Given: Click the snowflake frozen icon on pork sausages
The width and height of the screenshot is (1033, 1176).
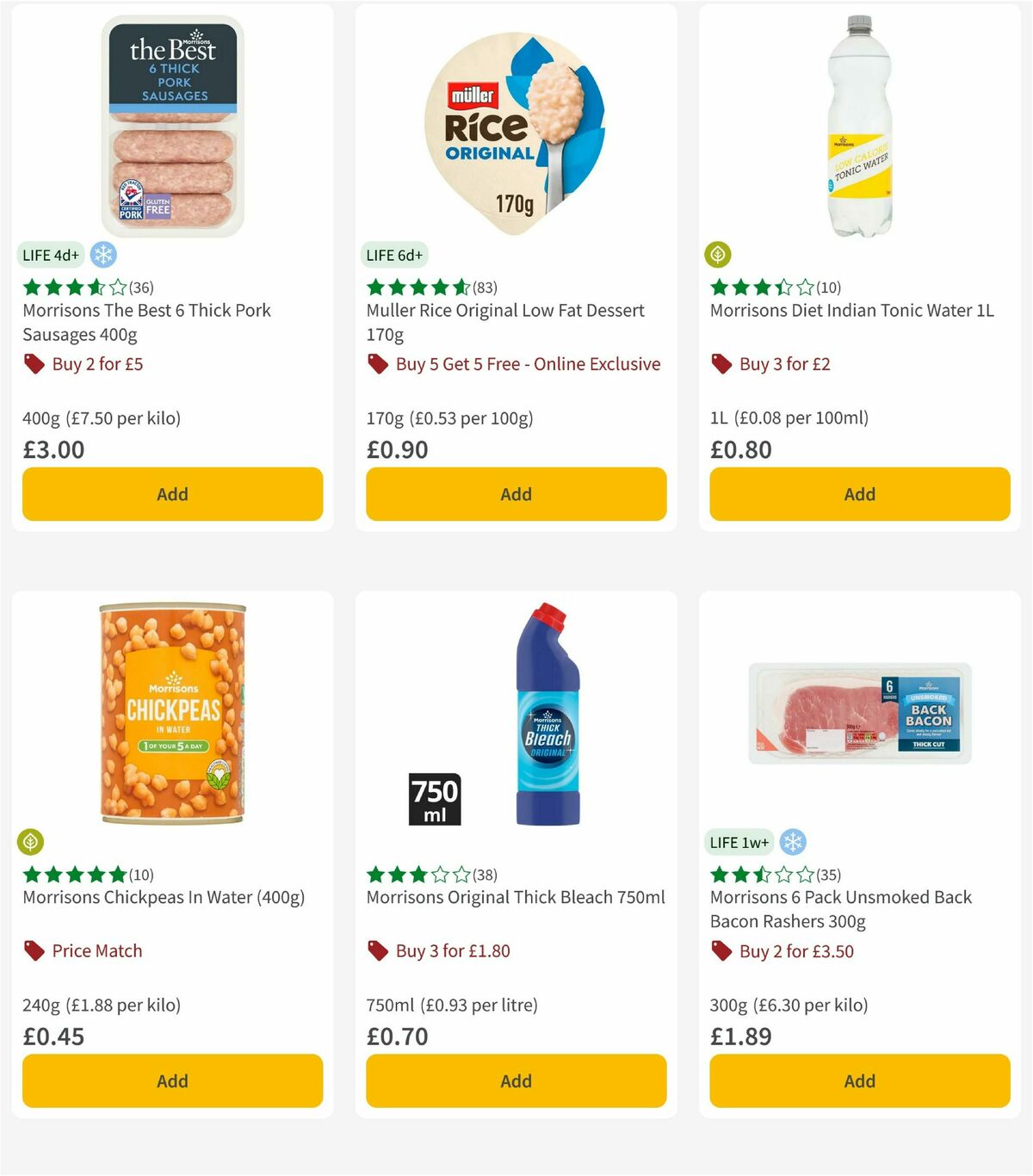Looking at the screenshot, I should (102, 255).
